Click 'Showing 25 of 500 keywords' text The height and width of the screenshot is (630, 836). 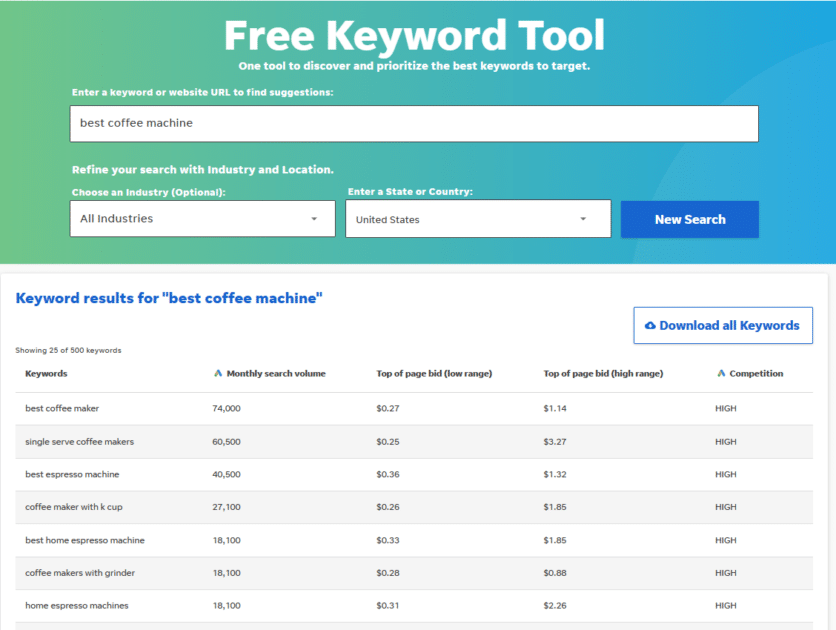click(x=68, y=350)
